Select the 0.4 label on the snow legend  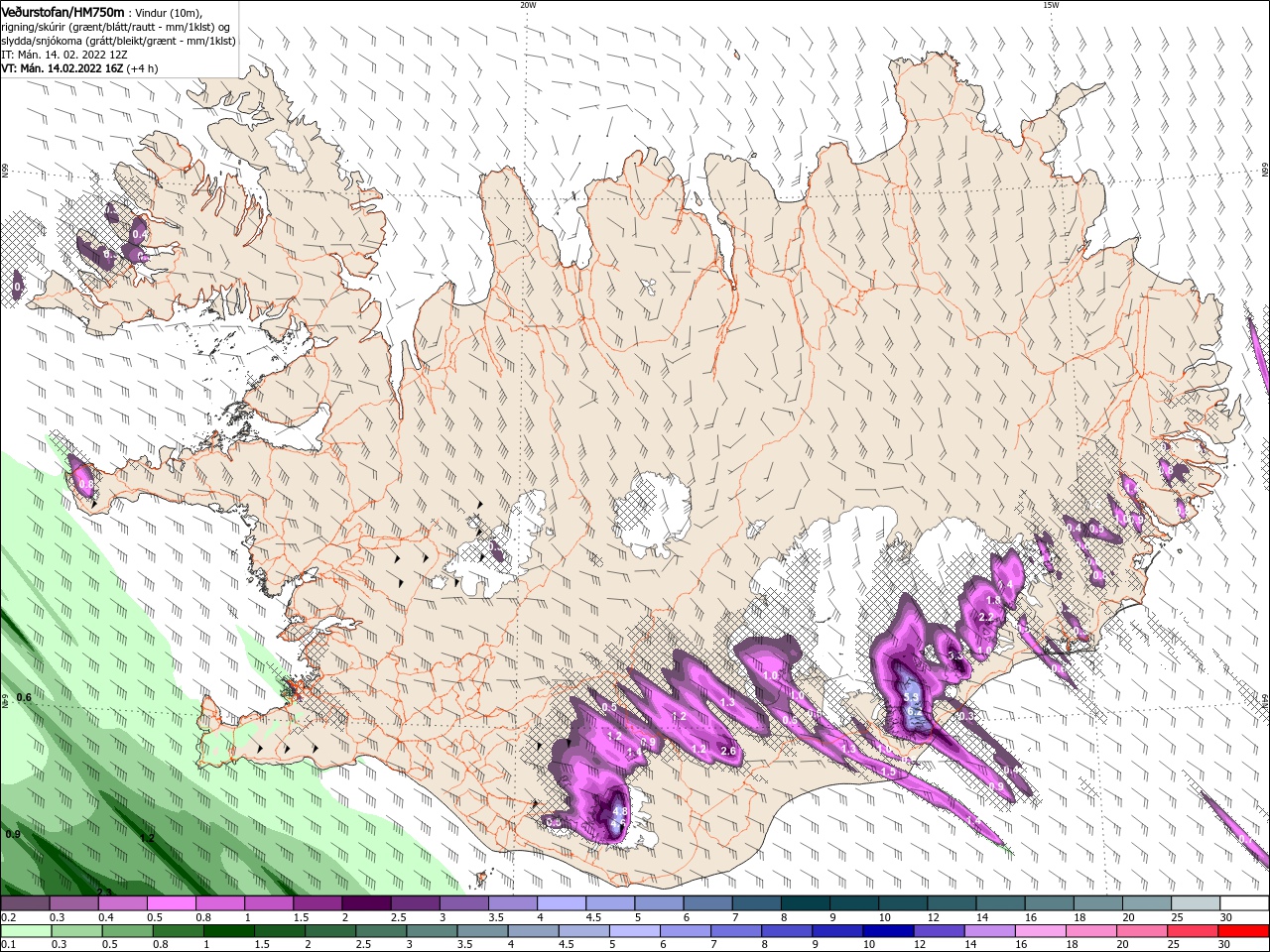coord(106,917)
